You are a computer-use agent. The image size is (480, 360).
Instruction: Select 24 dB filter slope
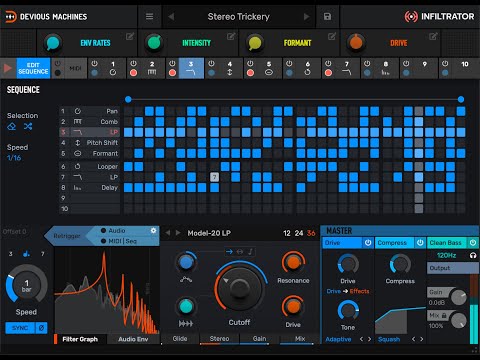click(x=299, y=233)
